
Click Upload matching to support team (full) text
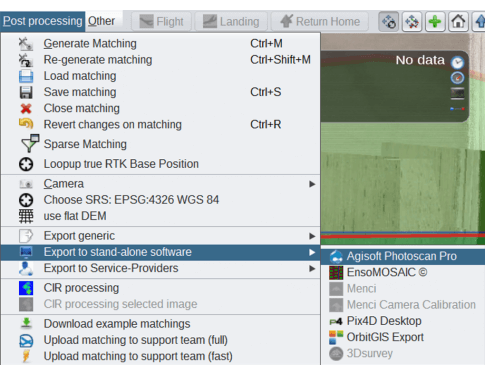point(136,340)
